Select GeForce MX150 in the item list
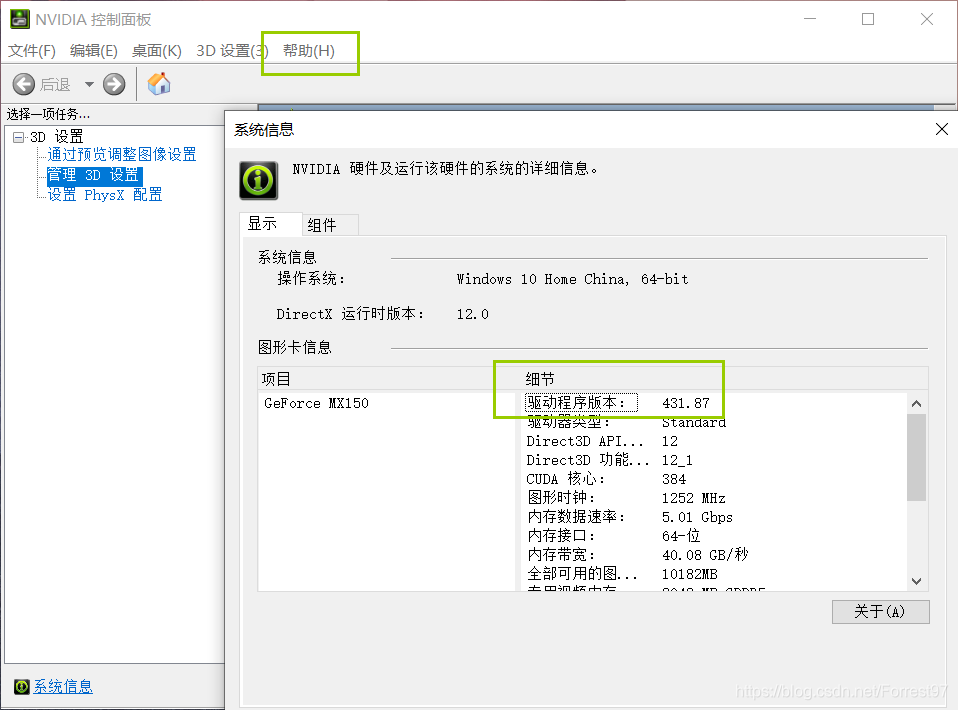 [316, 403]
